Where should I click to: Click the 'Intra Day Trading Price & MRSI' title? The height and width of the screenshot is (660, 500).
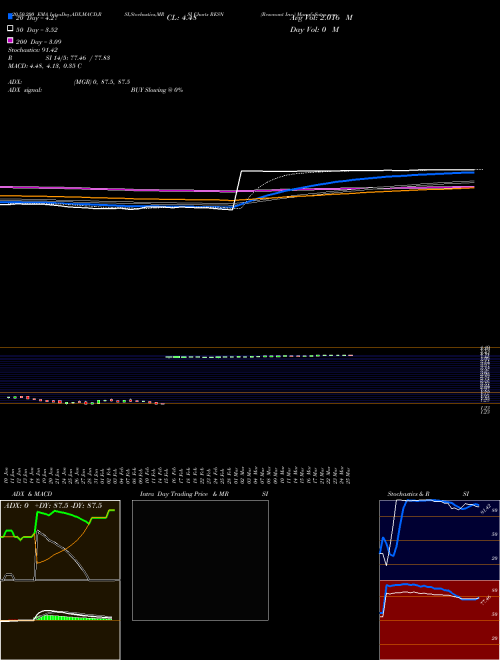tap(204, 494)
